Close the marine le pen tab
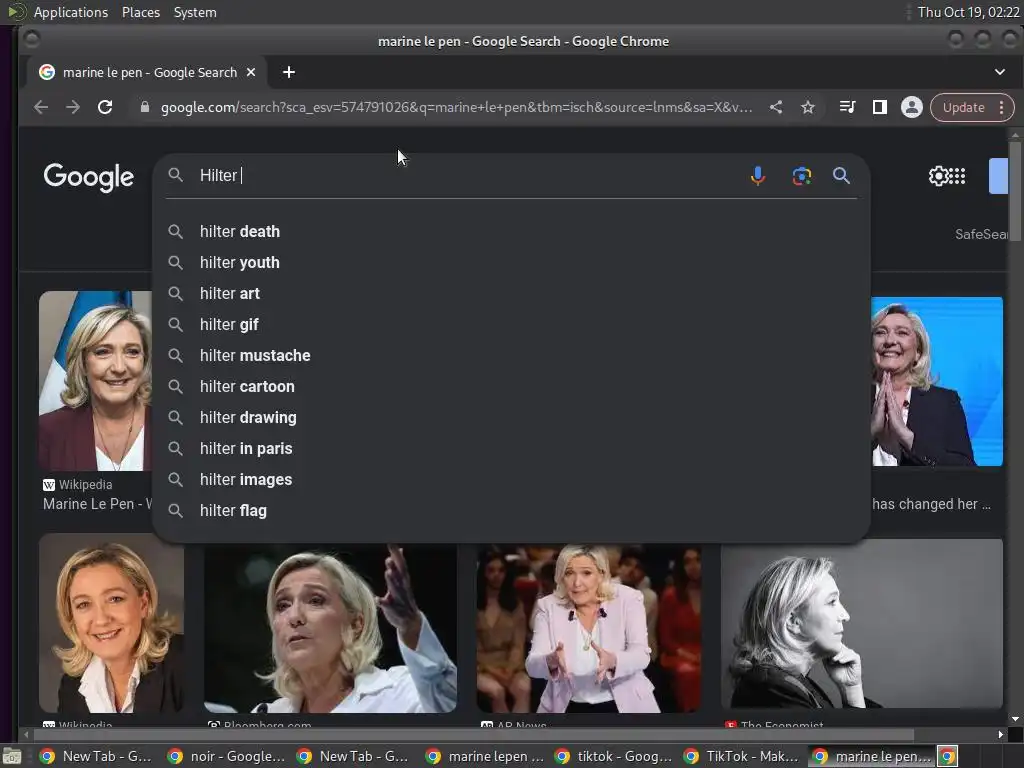The width and height of the screenshot is (1024, 768). point(251,72)
